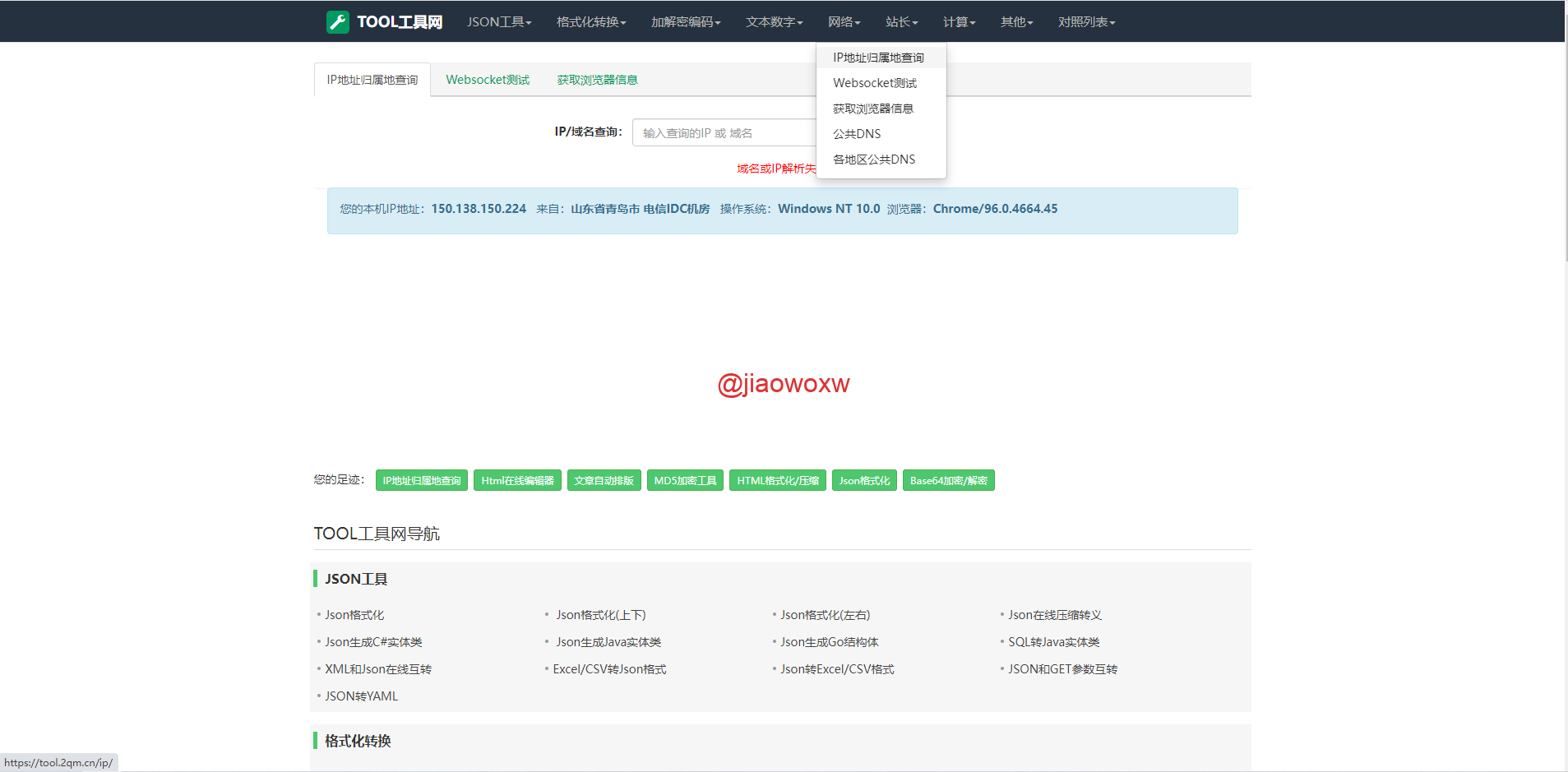Image resolution: width=1568 pixels, height=772 pixels.
Task: Click the 格式化转换 section heading
Action: 358,741
